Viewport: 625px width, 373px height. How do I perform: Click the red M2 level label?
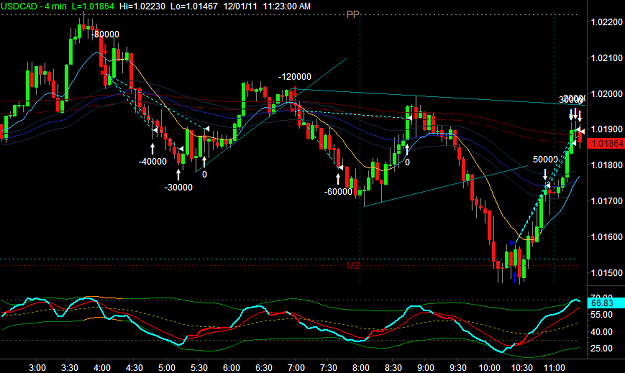click(x=353, y=265)
